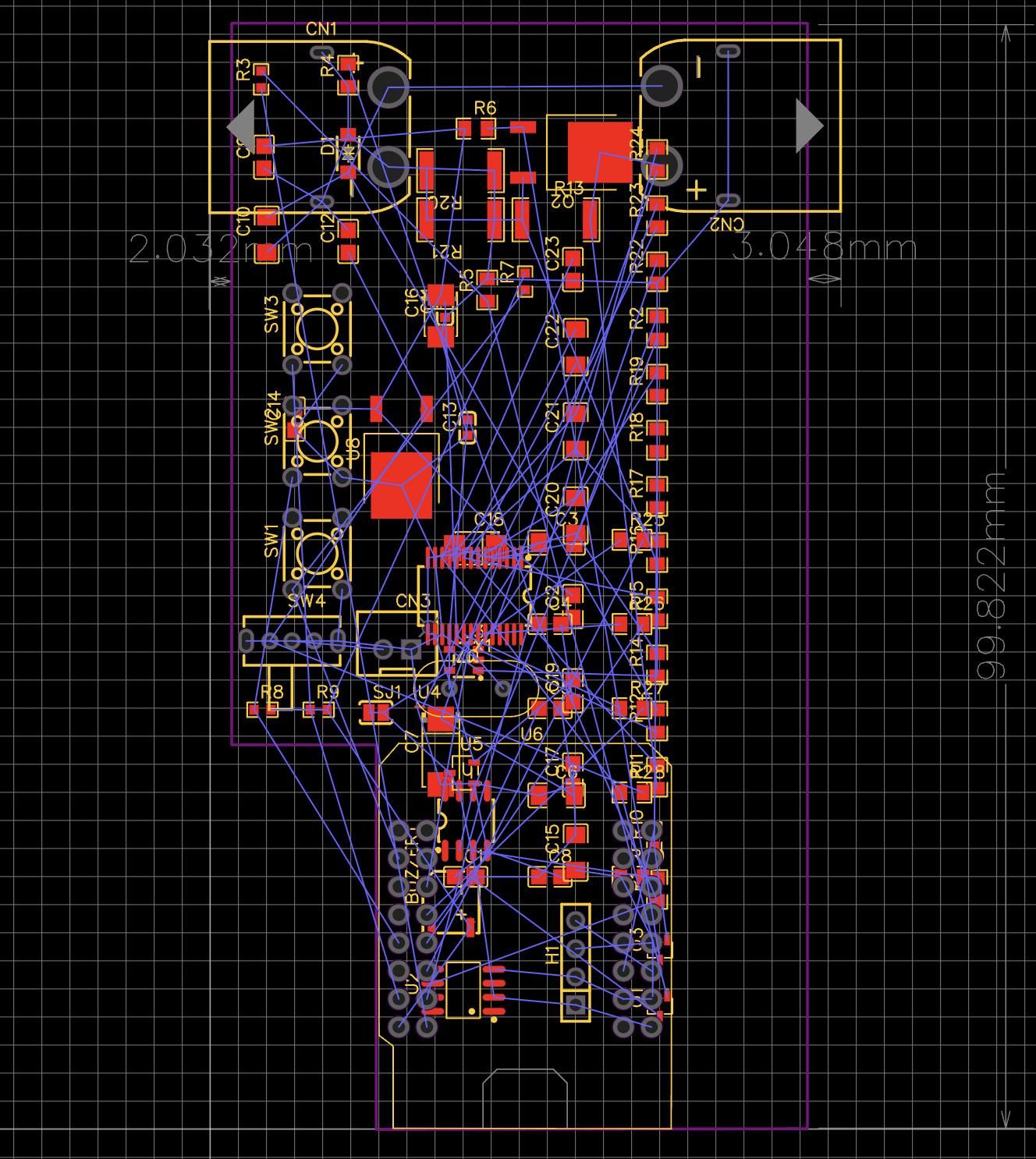Image resolution: width=1036 pixels, height=1159 pixels.
Task: Select the SW1 push button center circle
Action: [316, 552]
